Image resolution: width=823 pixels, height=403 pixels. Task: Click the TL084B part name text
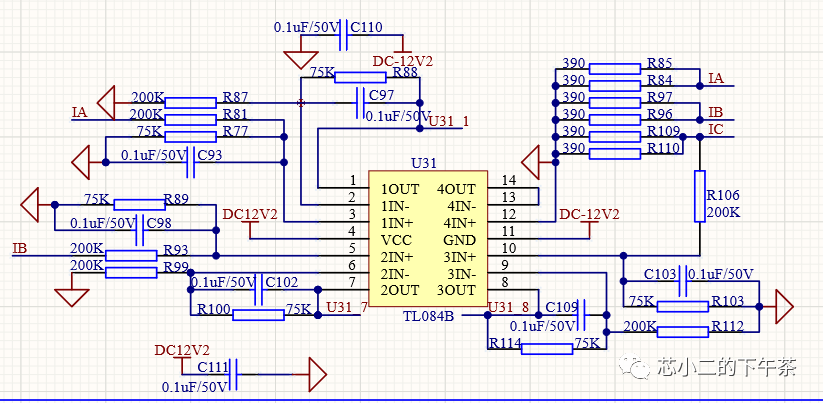(x=428, y=316)
